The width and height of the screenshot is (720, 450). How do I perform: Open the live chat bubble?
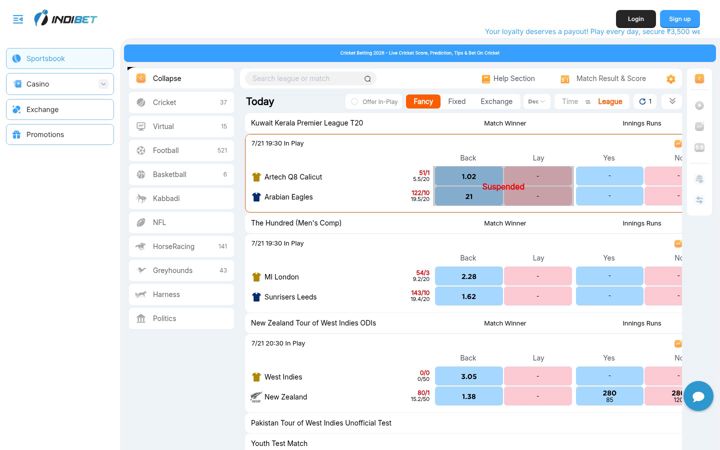tap(698, 396)
